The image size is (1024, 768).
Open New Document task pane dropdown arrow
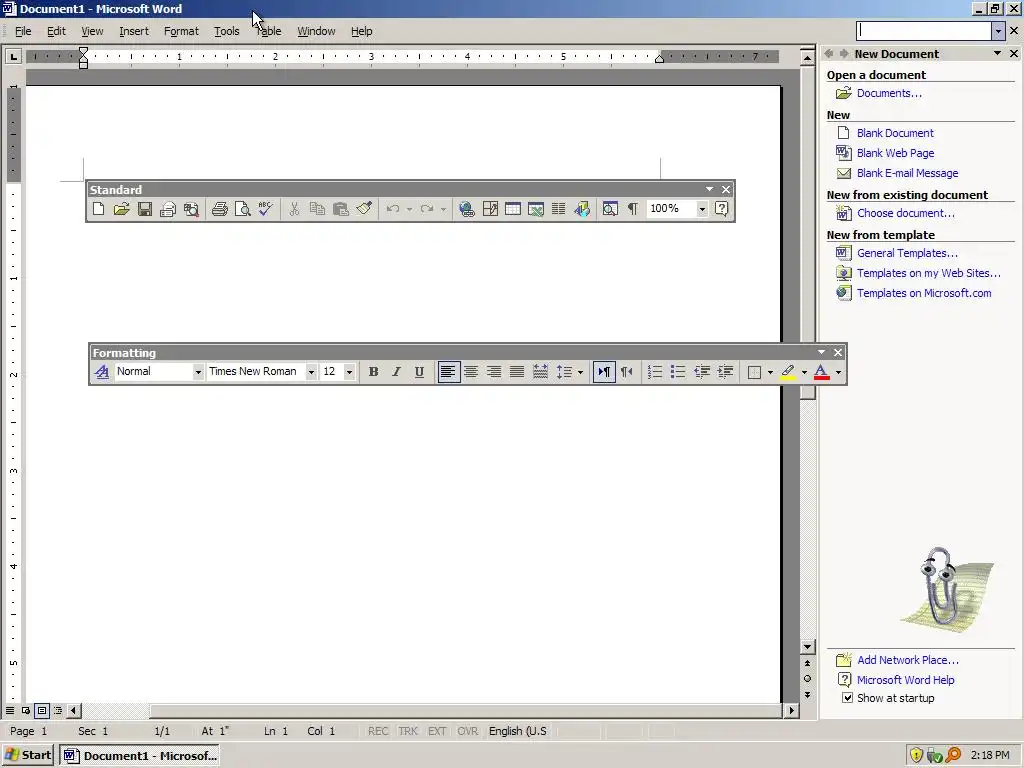click(x=997, y=54)
